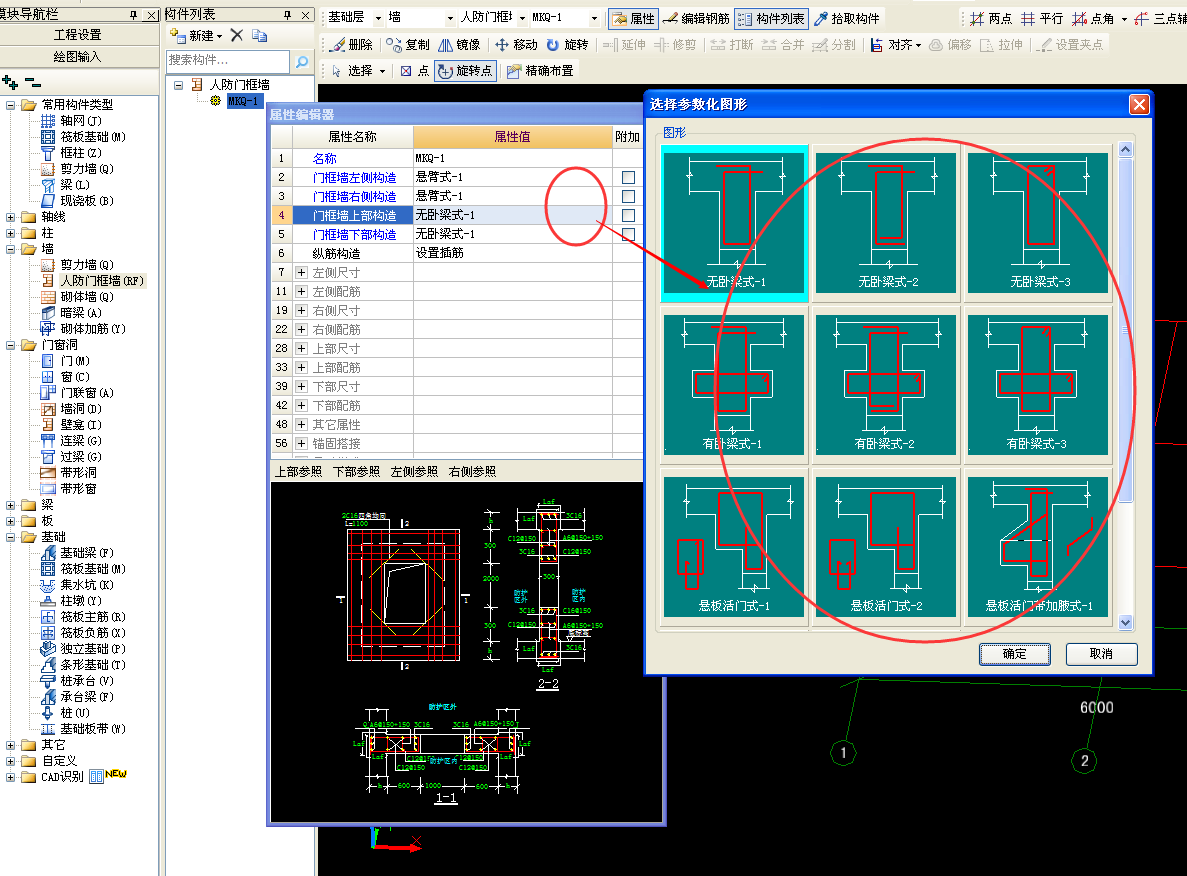
Task: Click the 选择 (select) arrow tool
Action: click(353, 70)
